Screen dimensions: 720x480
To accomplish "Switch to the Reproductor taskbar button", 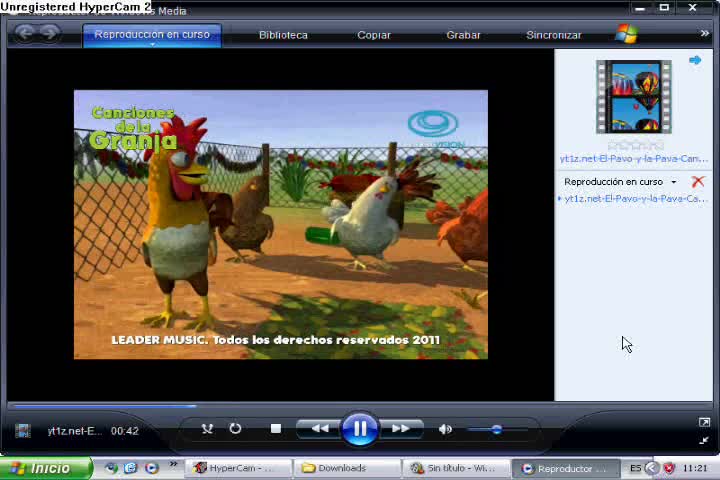I will click(x=565, y=469).
